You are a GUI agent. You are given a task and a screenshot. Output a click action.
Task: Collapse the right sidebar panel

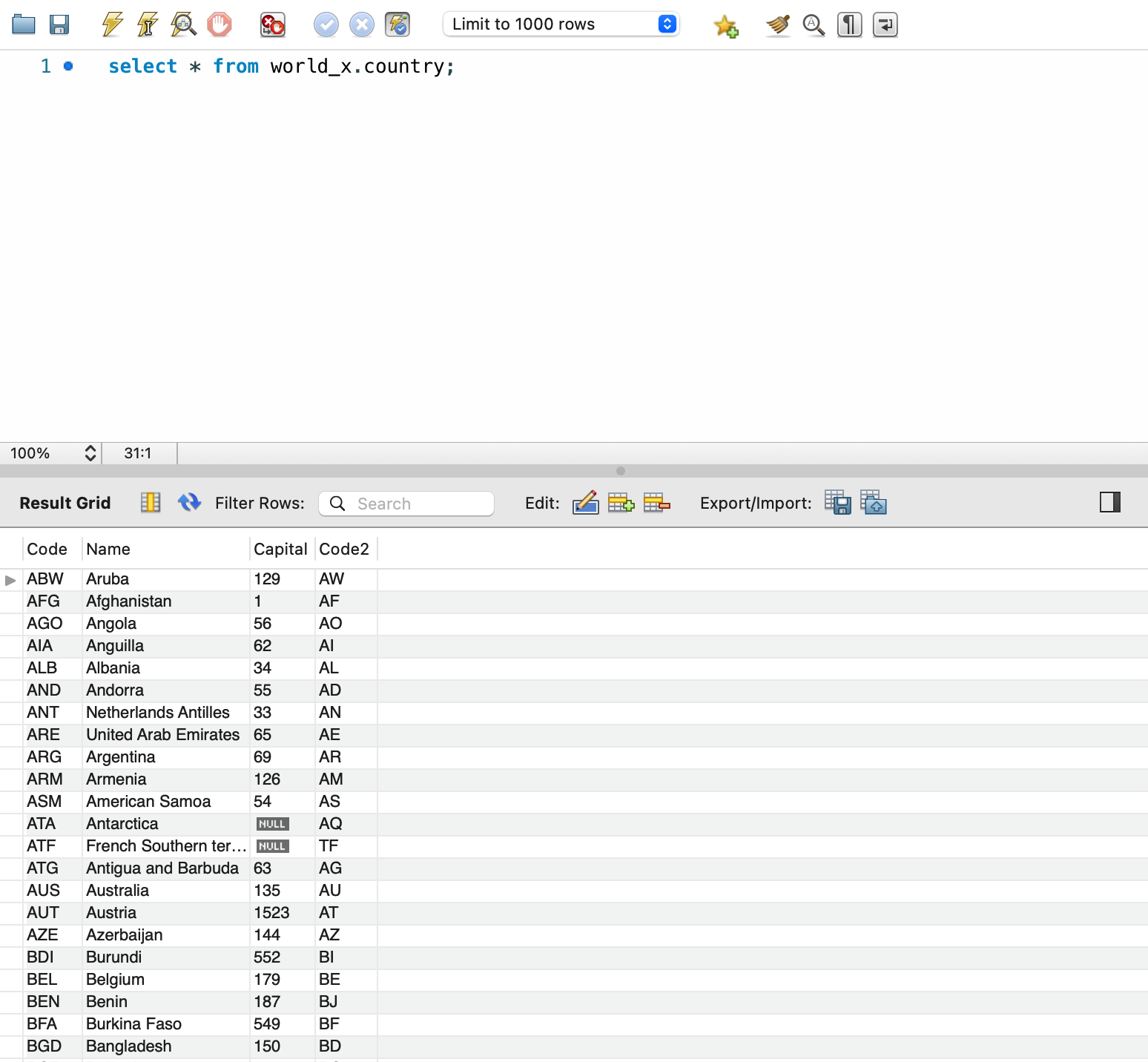(1110, 501)
